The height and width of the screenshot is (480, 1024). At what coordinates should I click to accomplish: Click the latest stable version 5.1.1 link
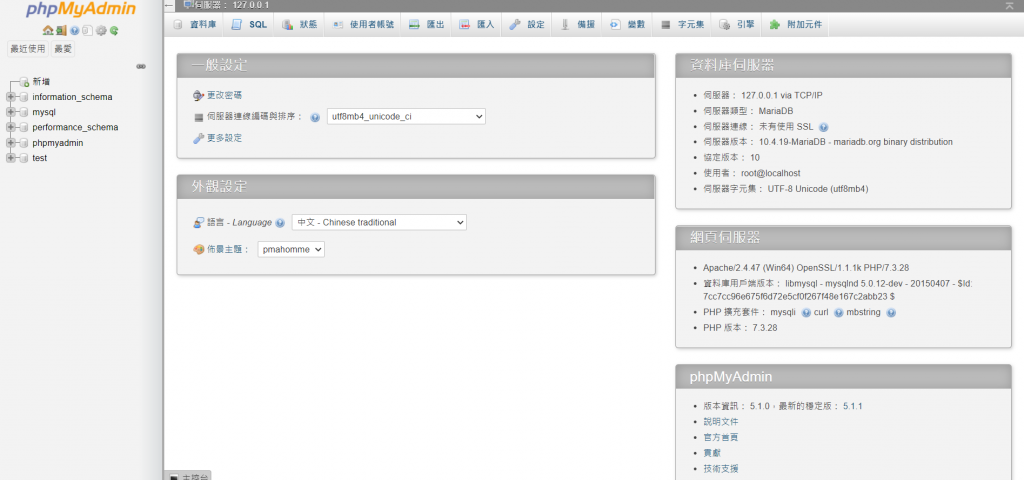[852, 406]
